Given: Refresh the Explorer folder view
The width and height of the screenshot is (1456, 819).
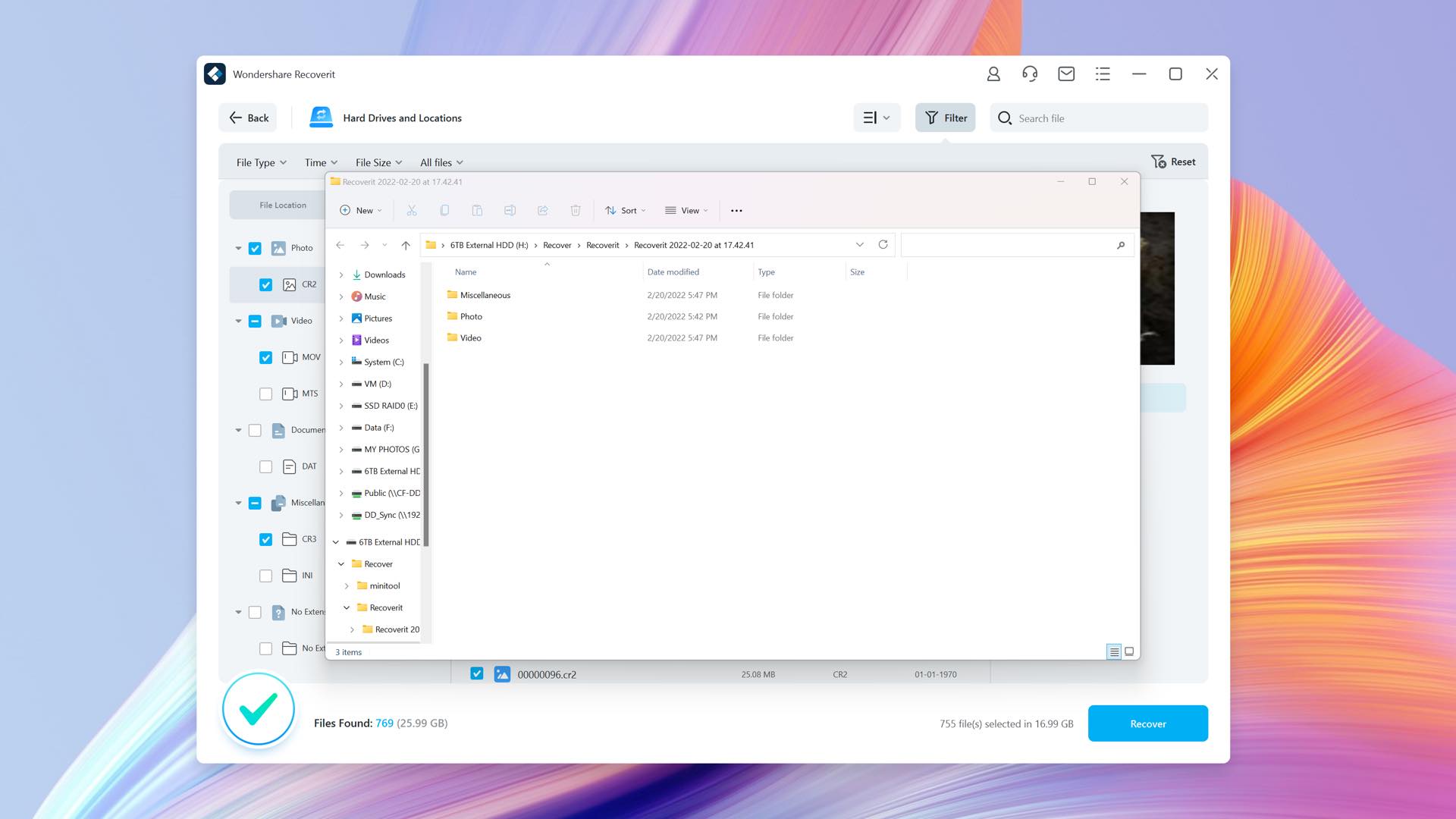Looking at the screenshot, I should [x=883, y=244].
